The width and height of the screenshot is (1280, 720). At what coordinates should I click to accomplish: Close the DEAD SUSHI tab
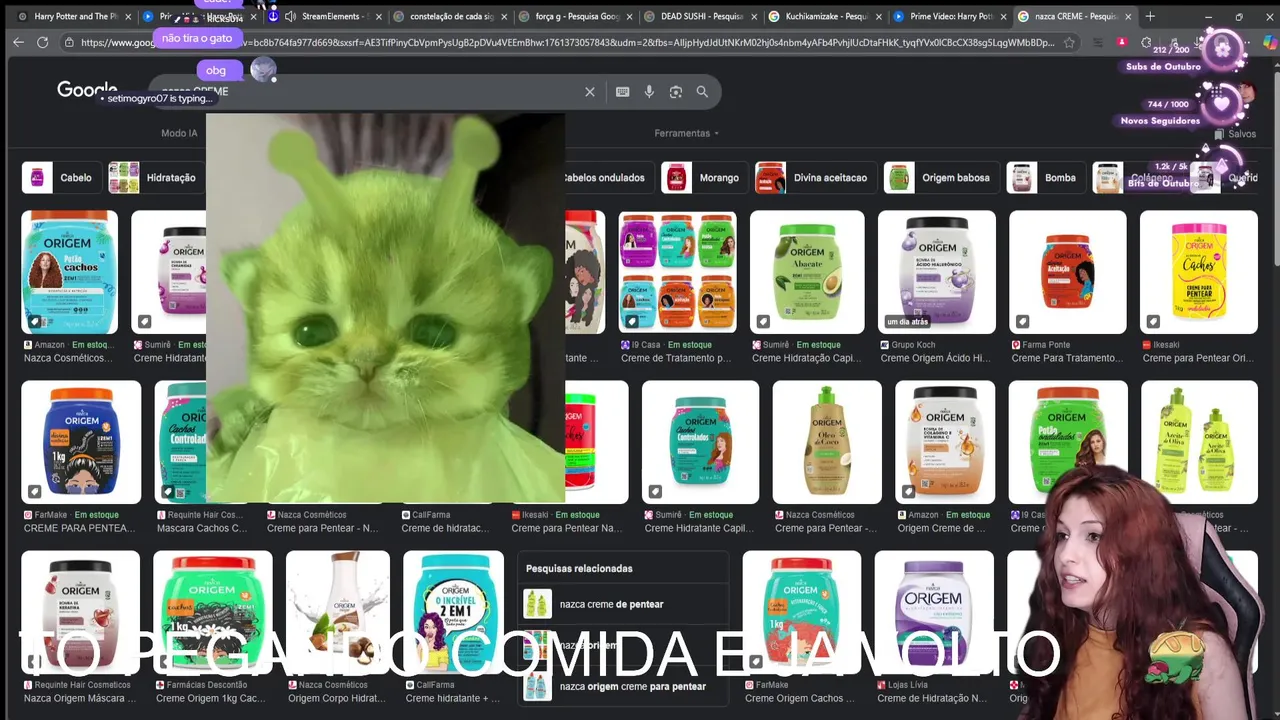point(754,16)
